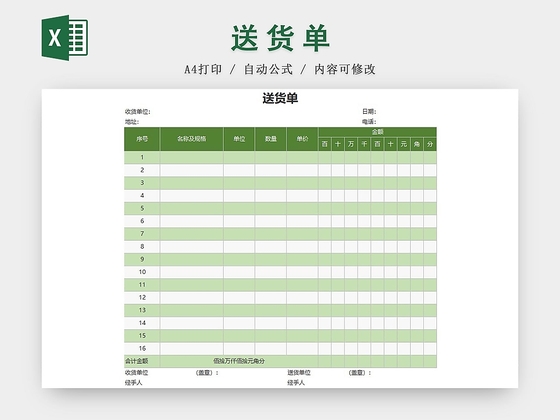Select the serial number 15 cell
The height and width of the screenshot is (420, 560).
[142, 336]
